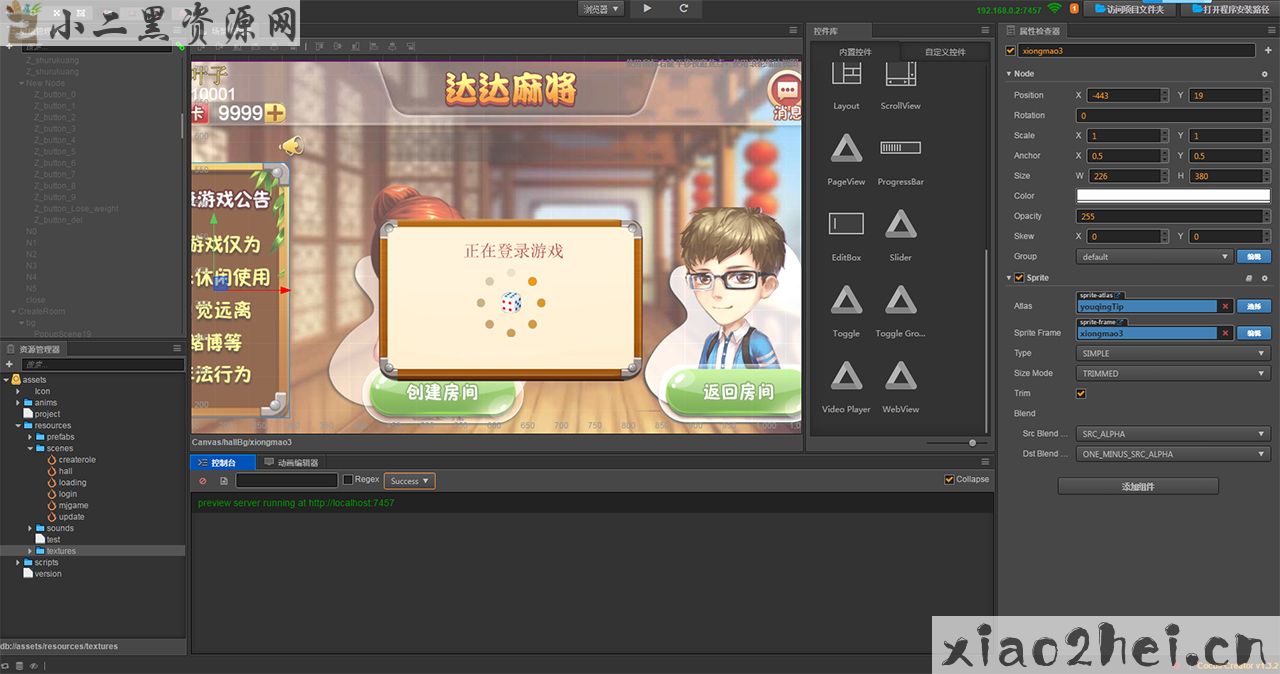Switch to the 自定义控件 tab
Image resolution: width=1280 pixels, height=674 pixels.
tap(945, 52)
